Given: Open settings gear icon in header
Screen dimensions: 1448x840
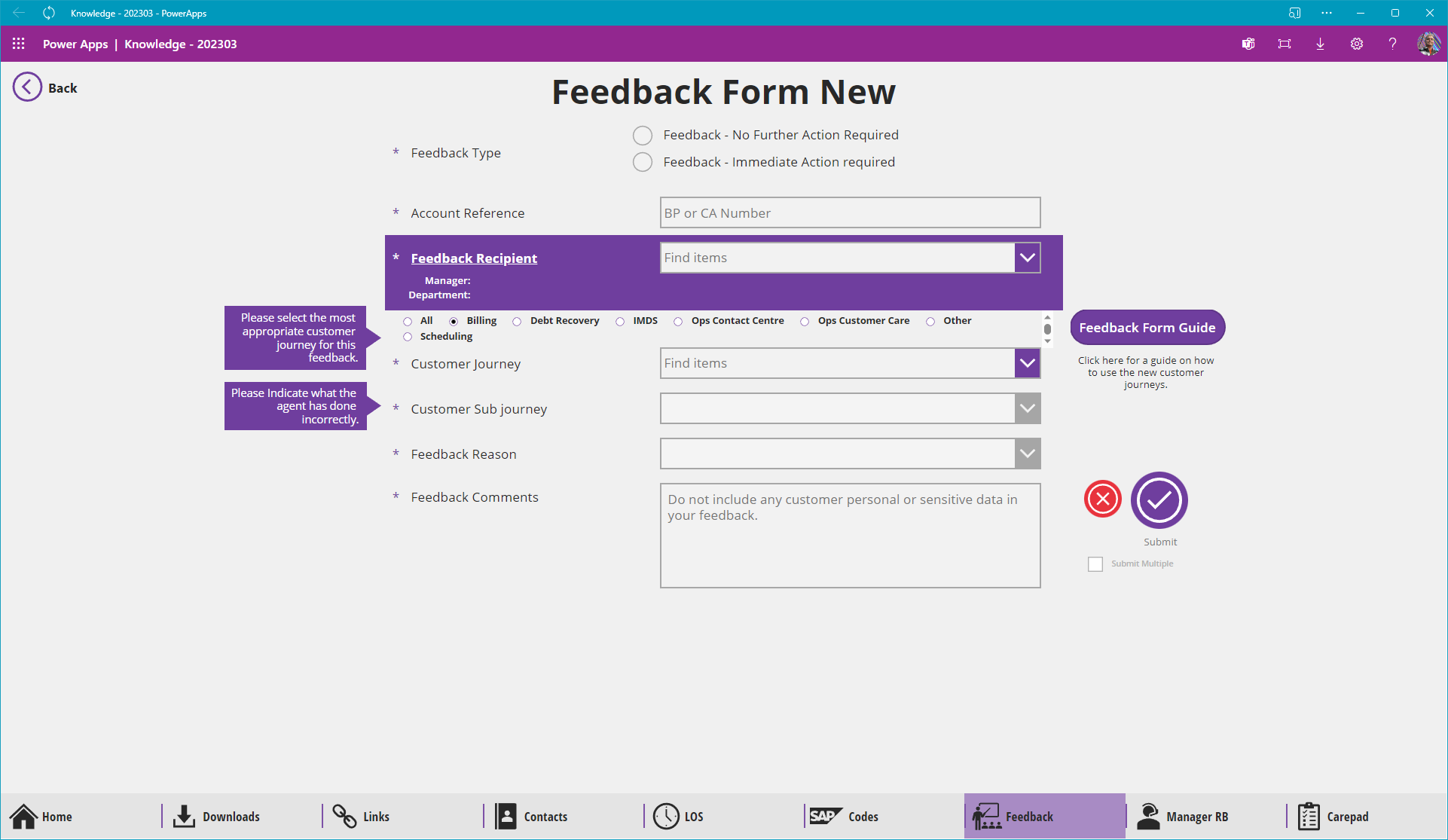Looking at the screenshot, I should click(1356, 44).
